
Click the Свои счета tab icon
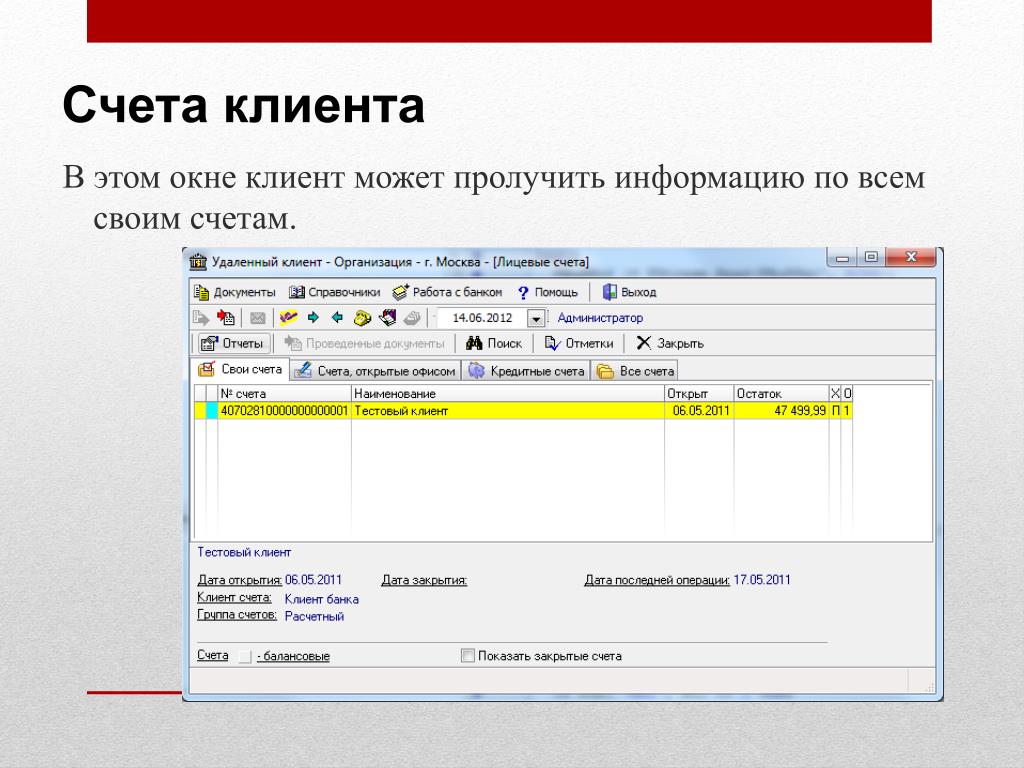click(206, 370)
